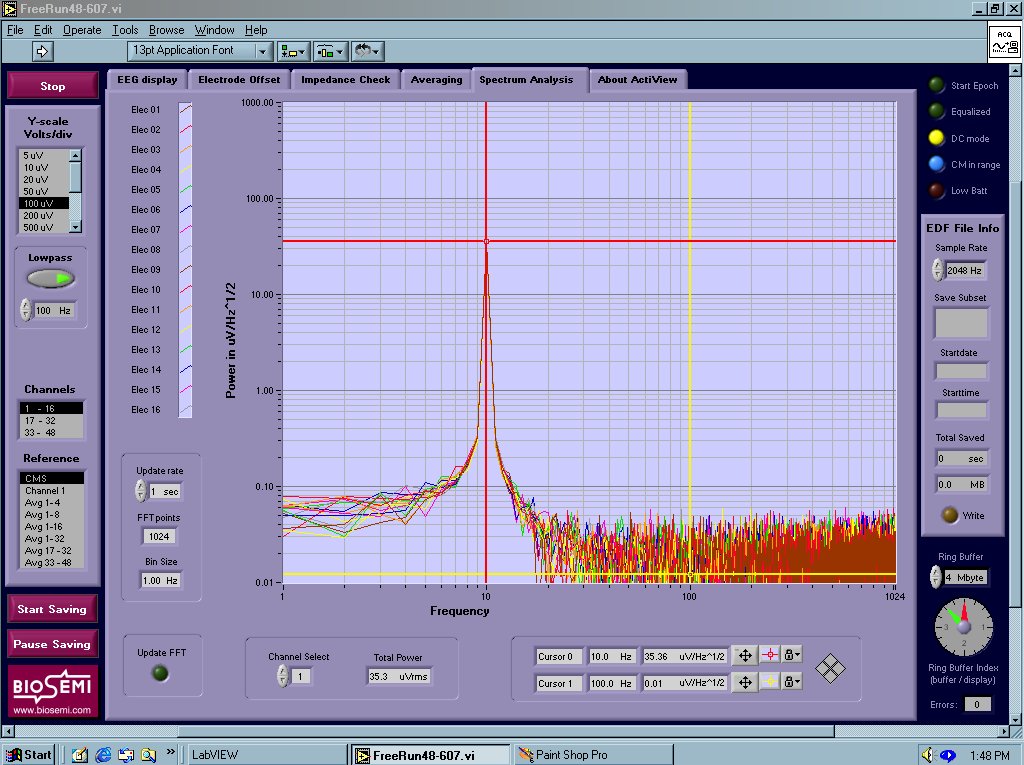Click the cursor mover diamond pad
This screenshot has height=765, width=1024.
pos(829,669)
